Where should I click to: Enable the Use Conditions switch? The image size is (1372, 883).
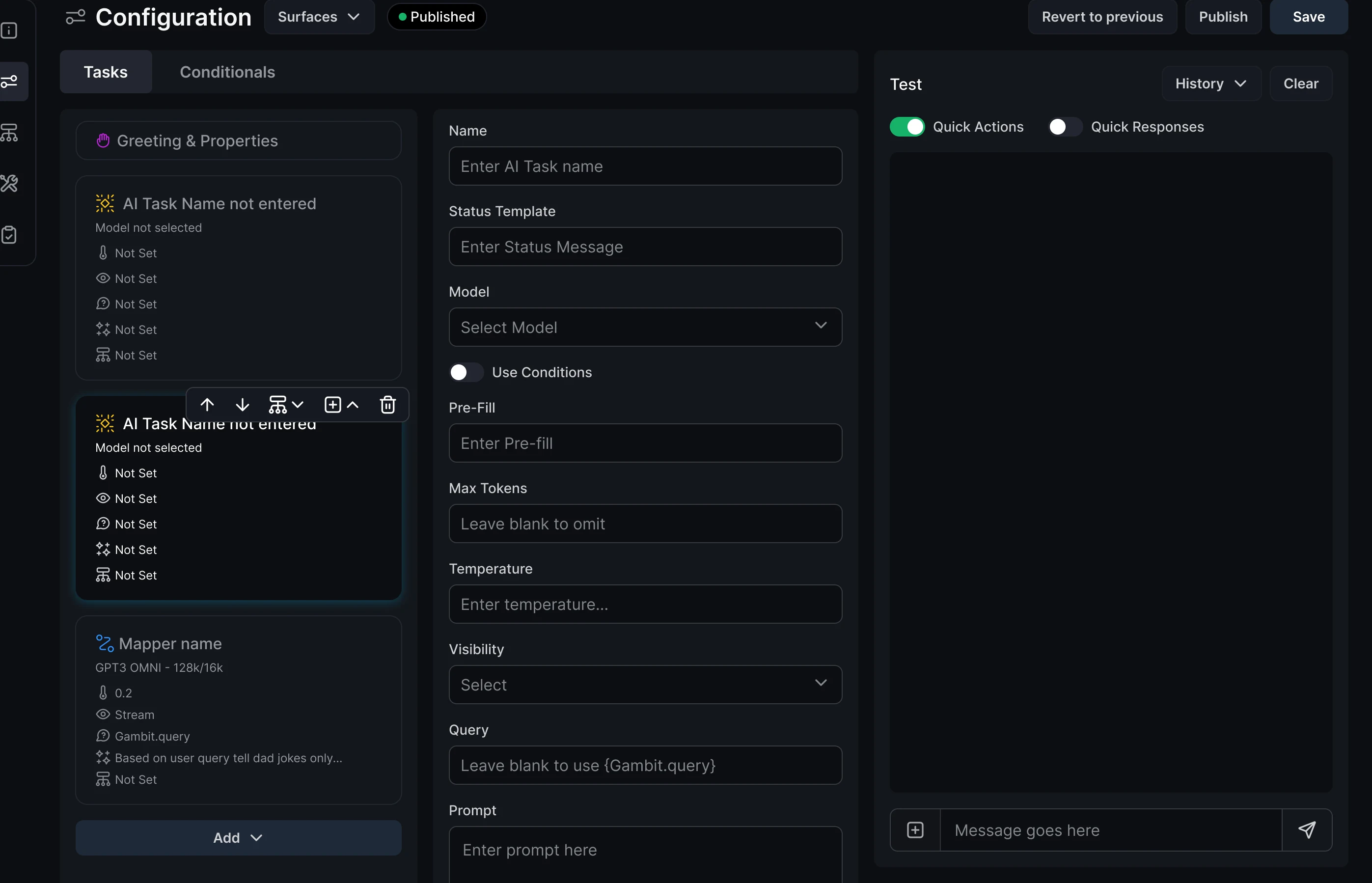tap(466, 372)
